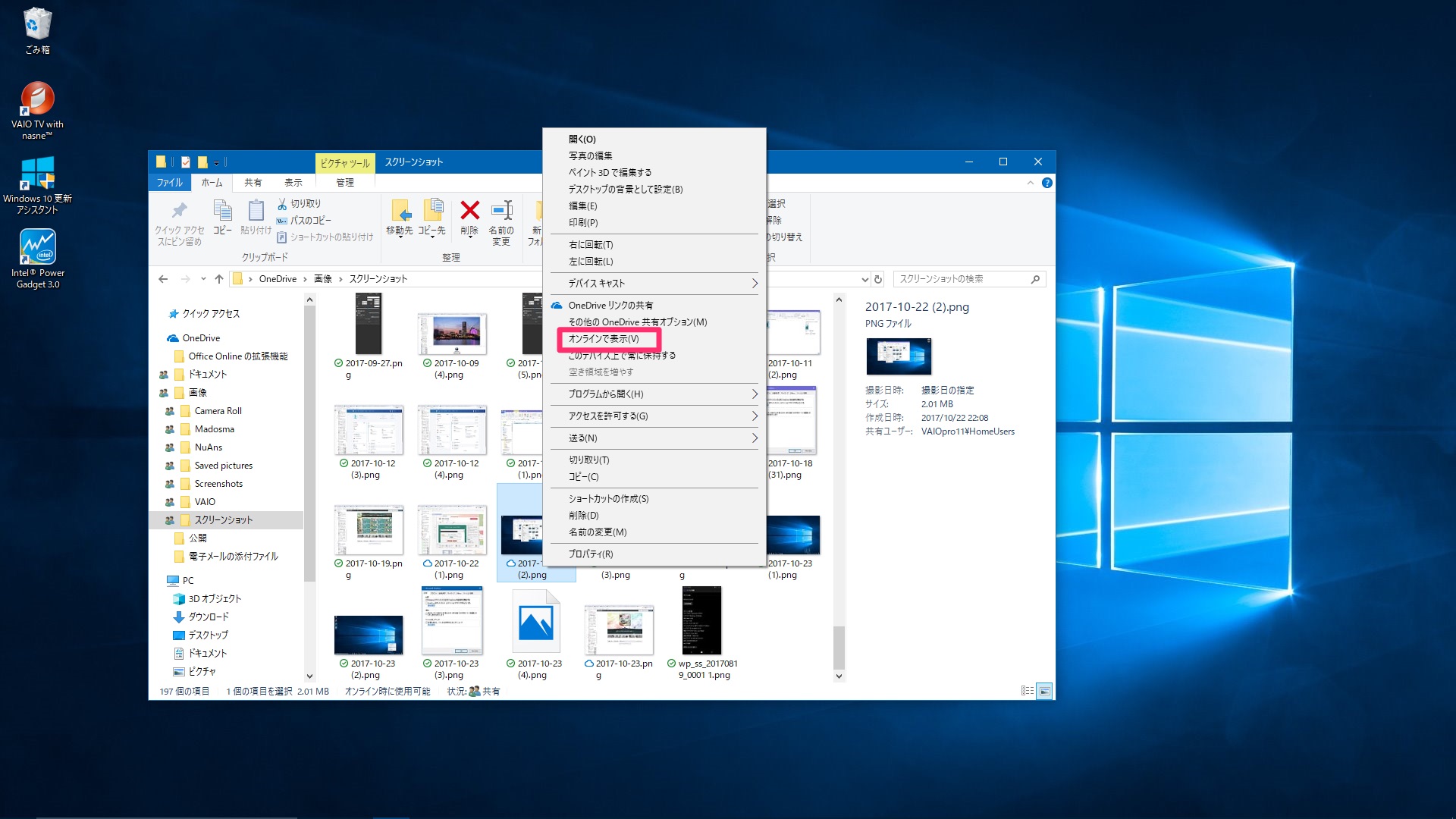Go up one folder level arrow
The height and width of the screenshot is (819, 1456).
pyautogui.click(x=219, y=279)
